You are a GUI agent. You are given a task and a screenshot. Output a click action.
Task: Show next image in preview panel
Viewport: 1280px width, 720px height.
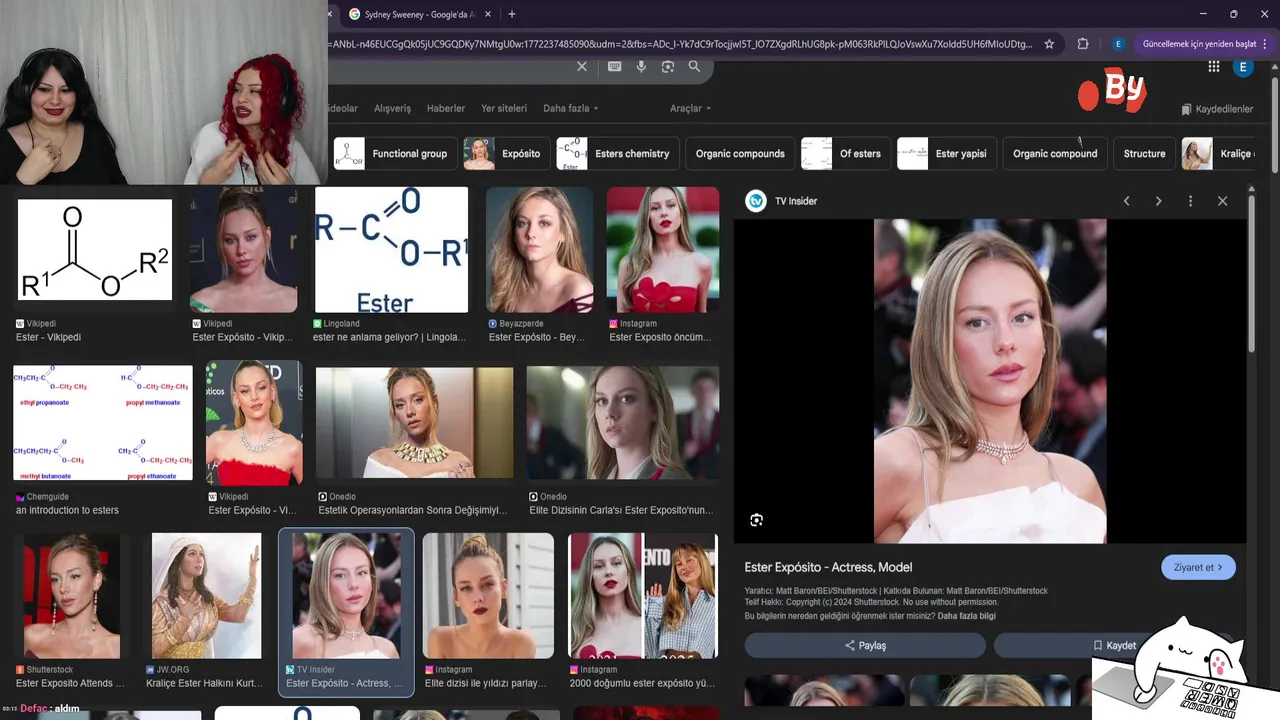point(1158,201)
